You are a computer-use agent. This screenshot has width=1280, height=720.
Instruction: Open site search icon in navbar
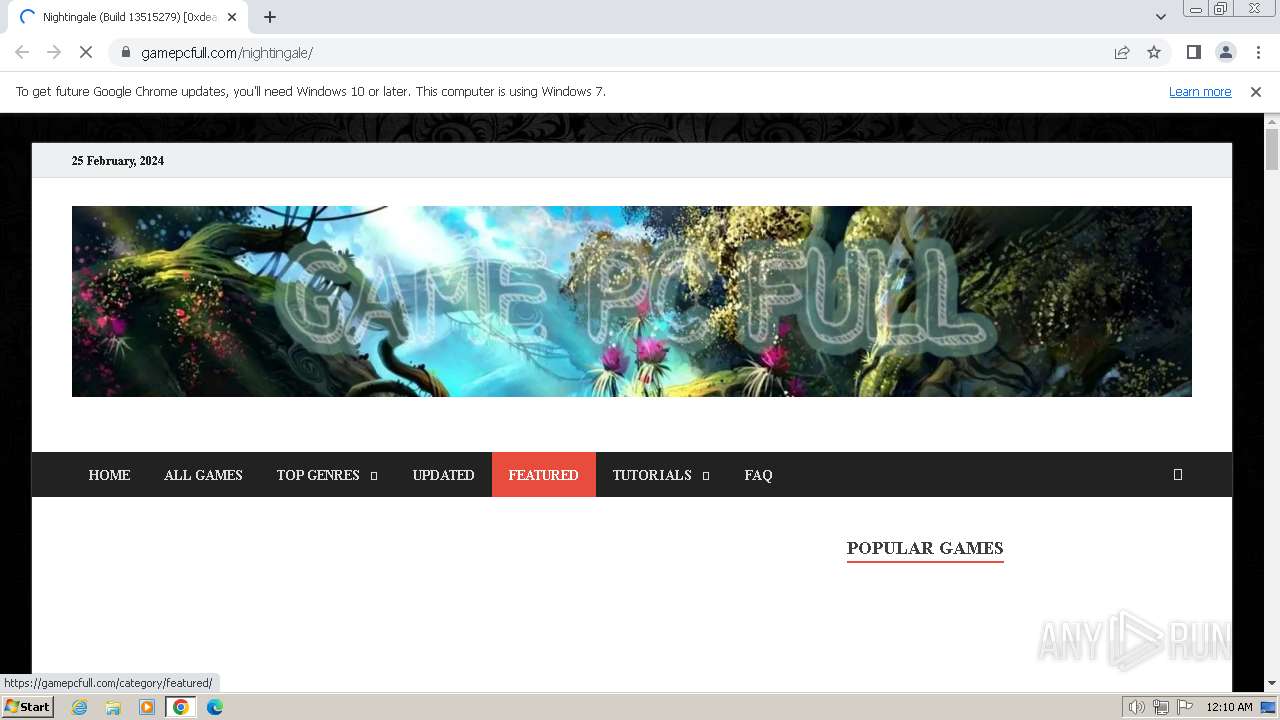click(1178, 475)
